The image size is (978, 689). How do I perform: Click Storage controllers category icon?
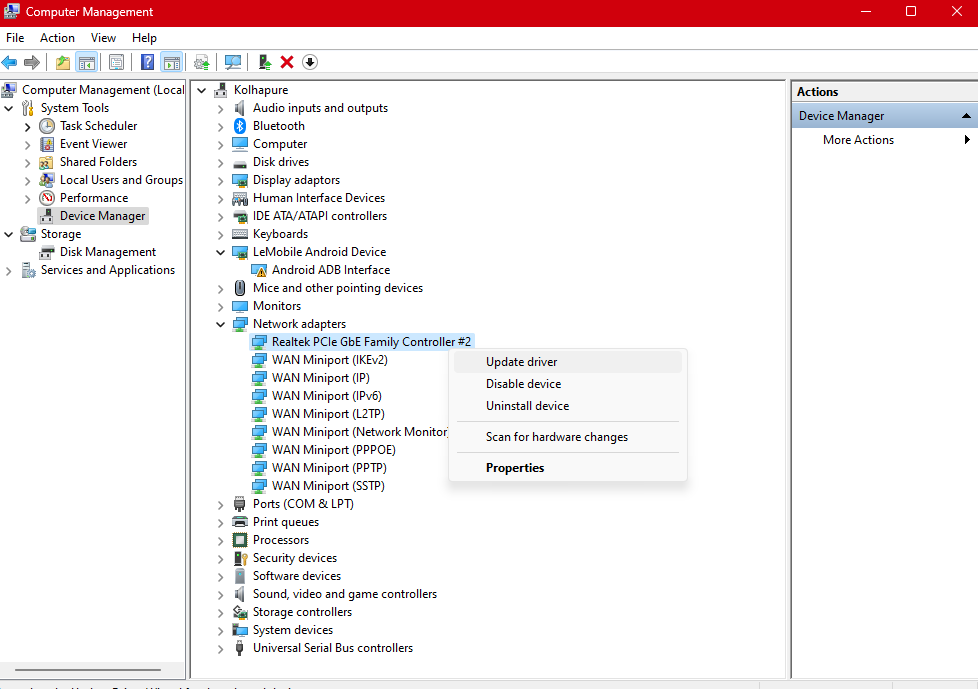240,612
